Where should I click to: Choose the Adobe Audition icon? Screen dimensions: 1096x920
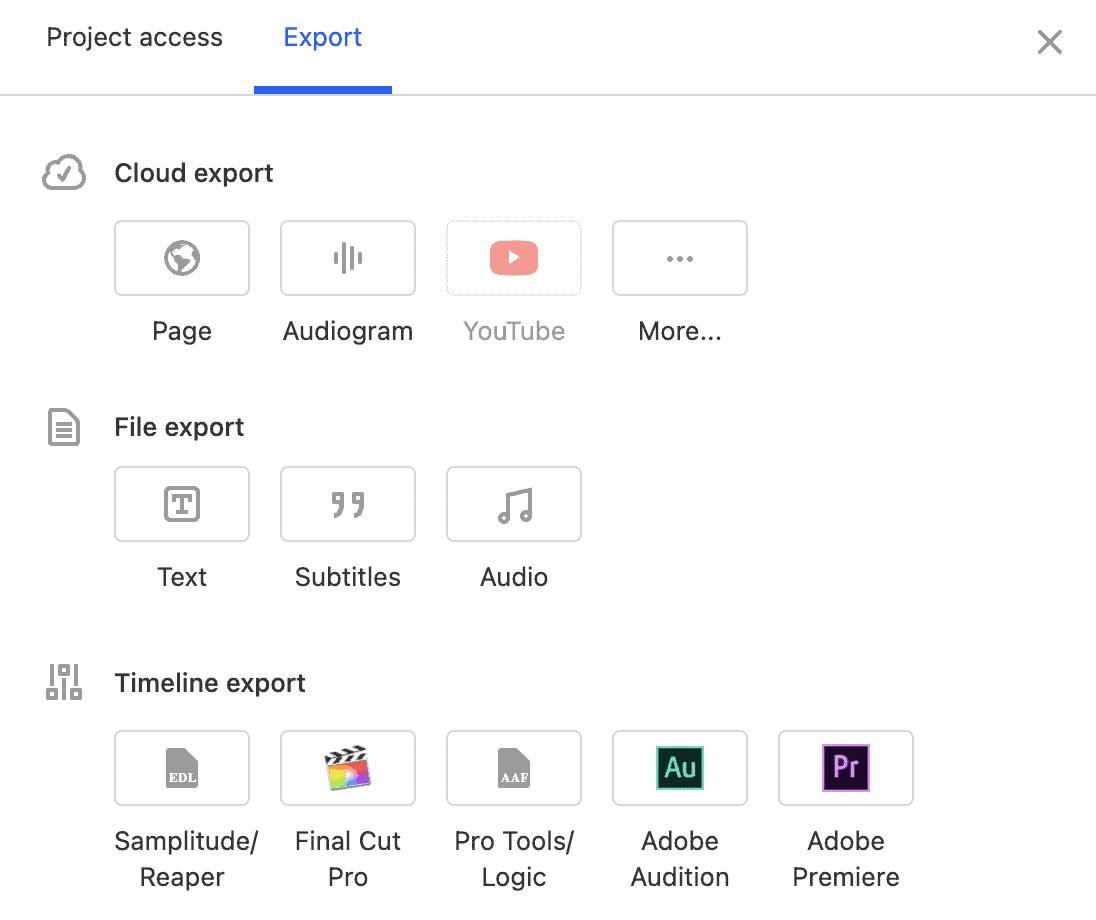(x=680, y=768)
